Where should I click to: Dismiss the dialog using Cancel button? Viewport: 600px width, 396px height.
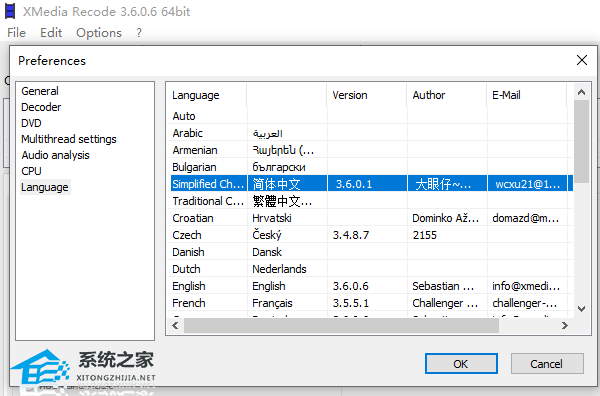click(x=547, y=363)
